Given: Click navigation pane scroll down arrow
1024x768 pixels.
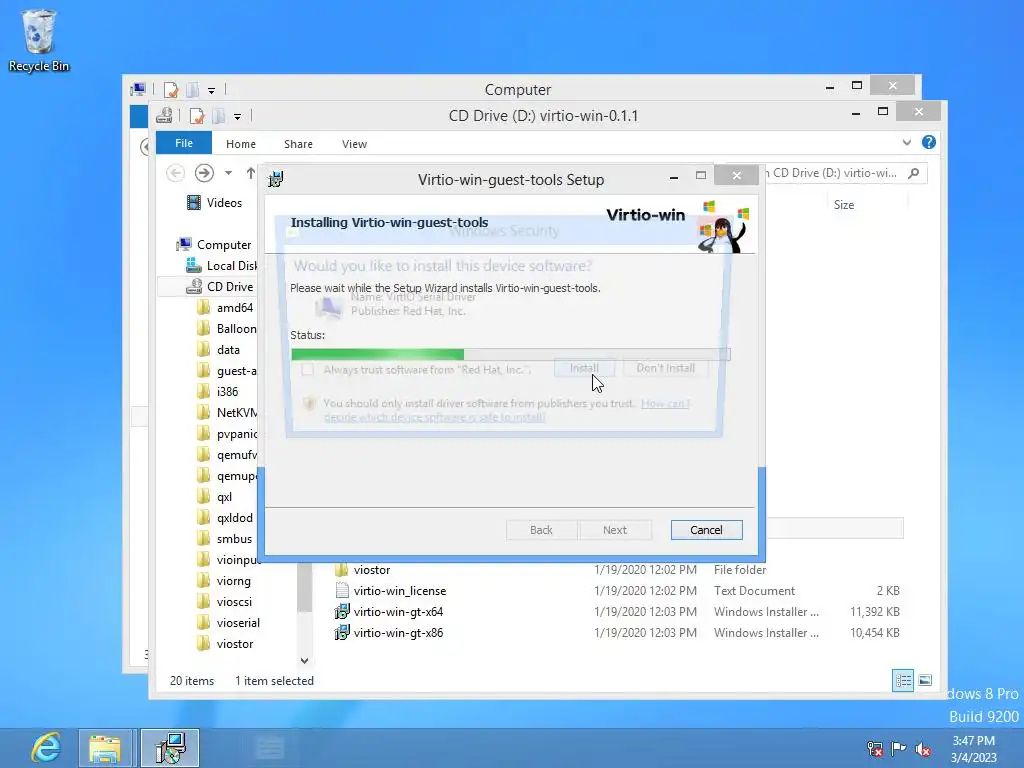Looking at the screenshot, I should click(x=304, y=660).
